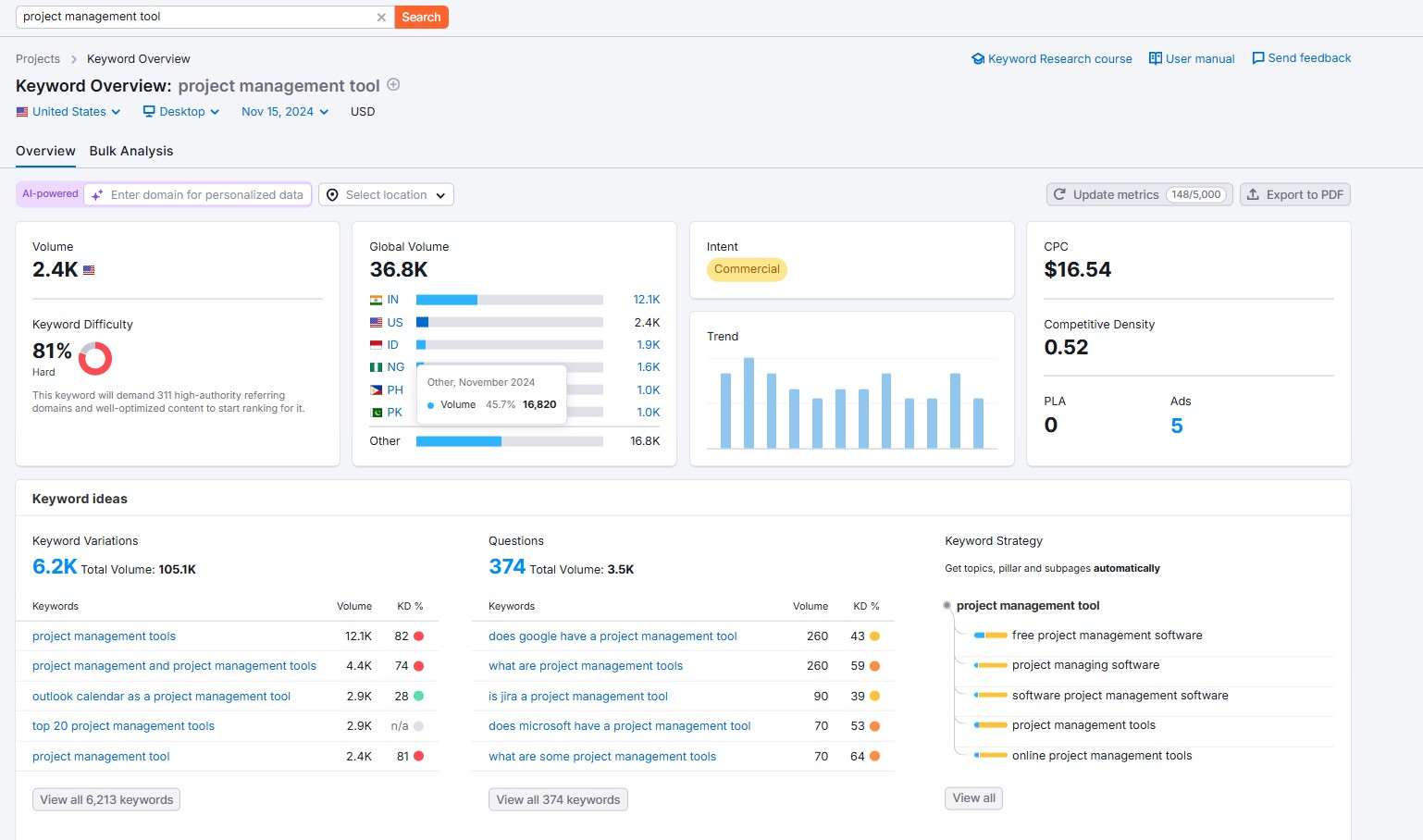Click the red KD dot for project management tools
The width and height of the screenshot is (1423, 840).
(x=418, y=636)
